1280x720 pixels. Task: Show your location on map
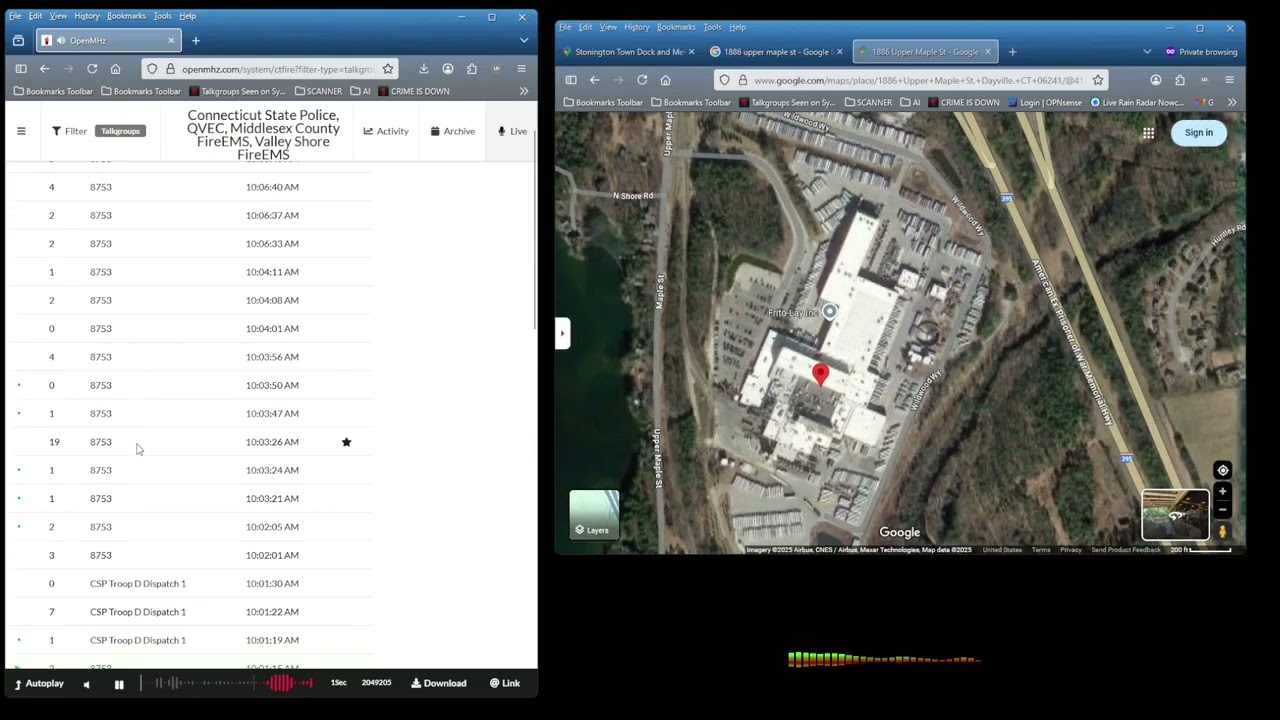(x=1222, y=470)
